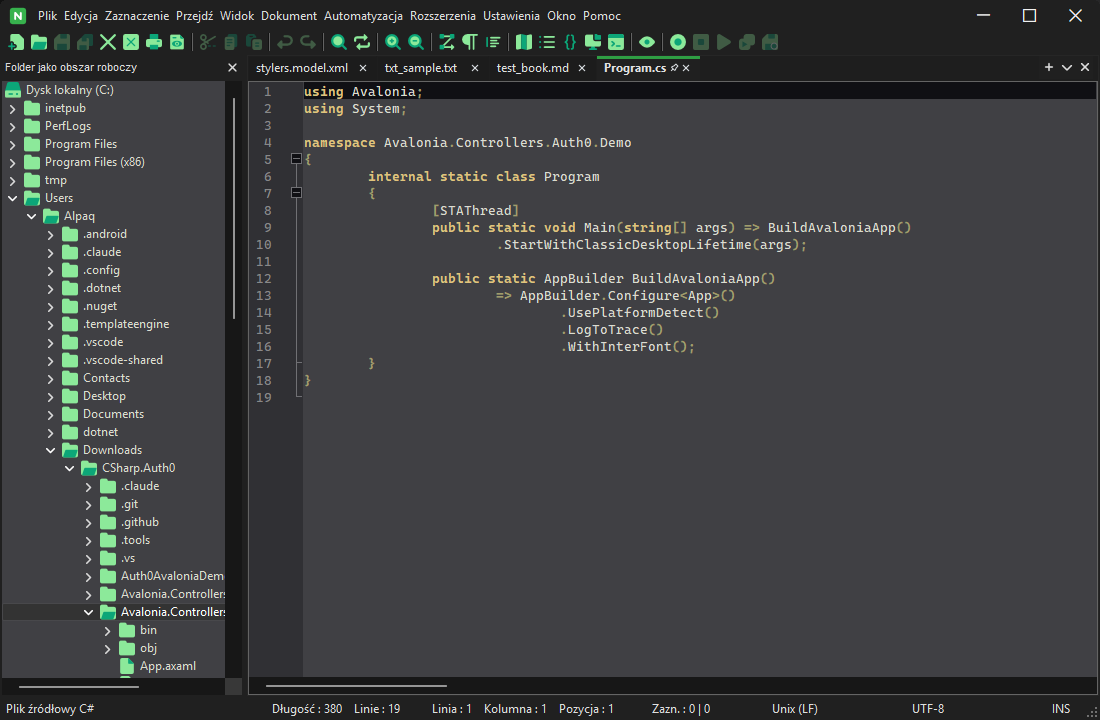
Task: Create a new document with the toolbar icon
Action: (x=15, y=42)
